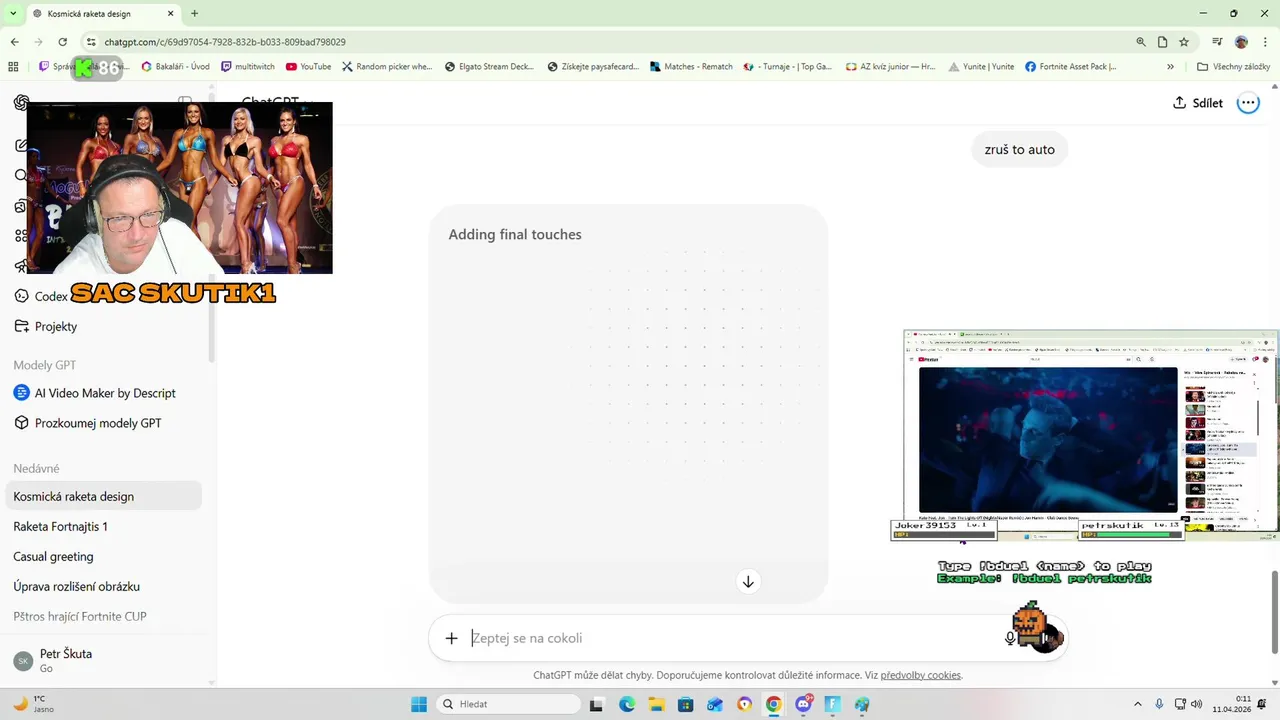Open the Matches - Rematch bookmark

click(691, 67)
